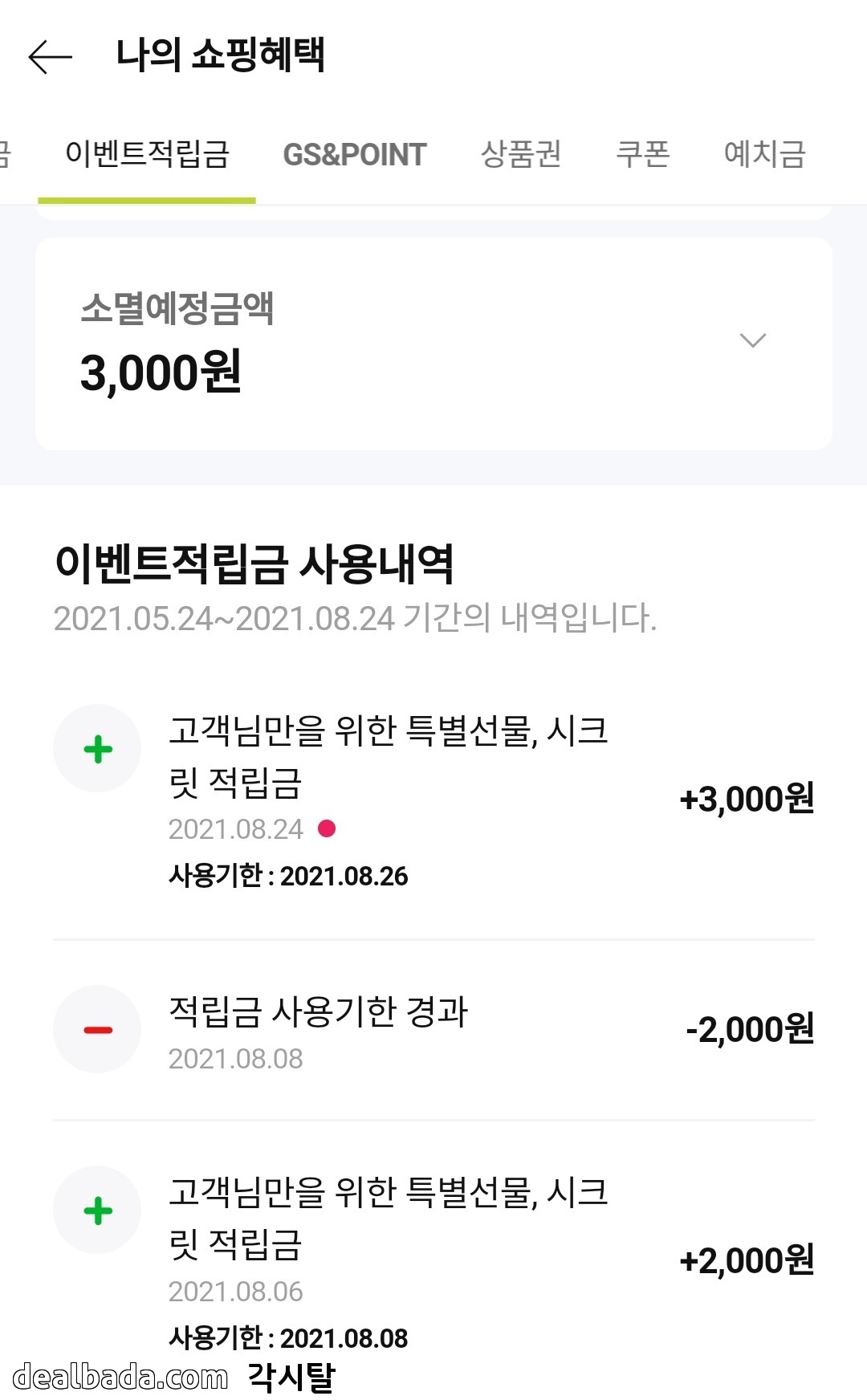The image size is (867, 1400).
Task: Go to the 예치금 tab
Action: 764,154
